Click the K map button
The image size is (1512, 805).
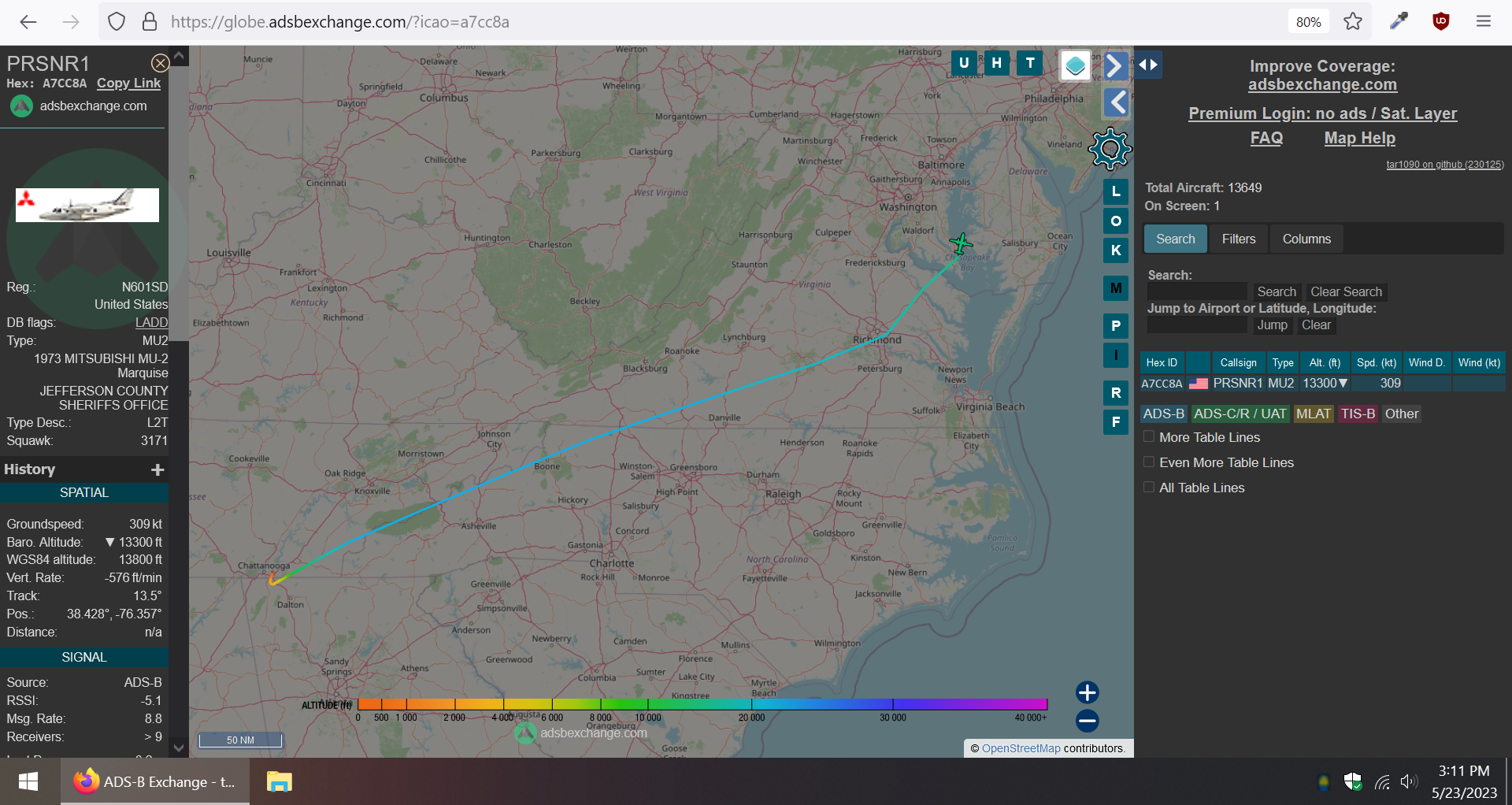point(1116,250)
